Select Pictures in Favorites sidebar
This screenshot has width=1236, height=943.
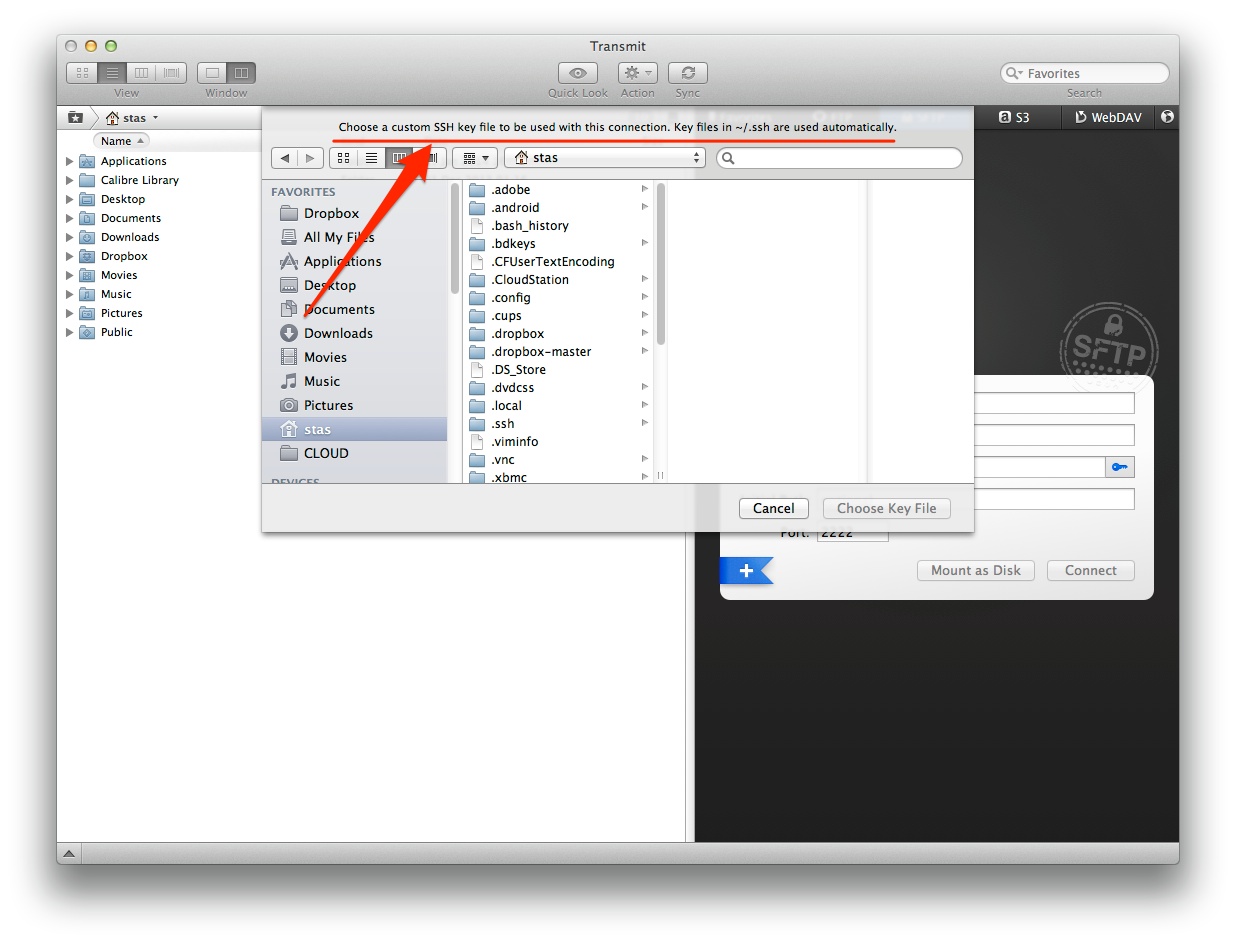coord(328,405)
